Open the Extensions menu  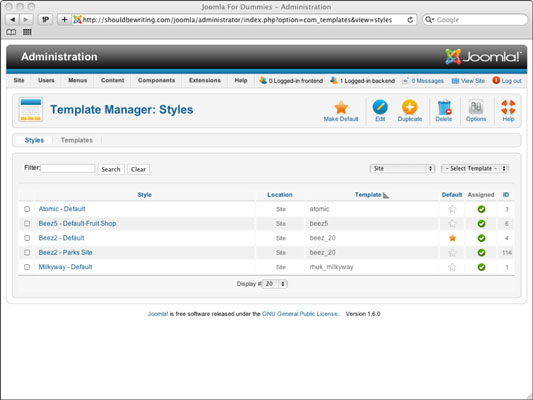(x=205, y=80)
